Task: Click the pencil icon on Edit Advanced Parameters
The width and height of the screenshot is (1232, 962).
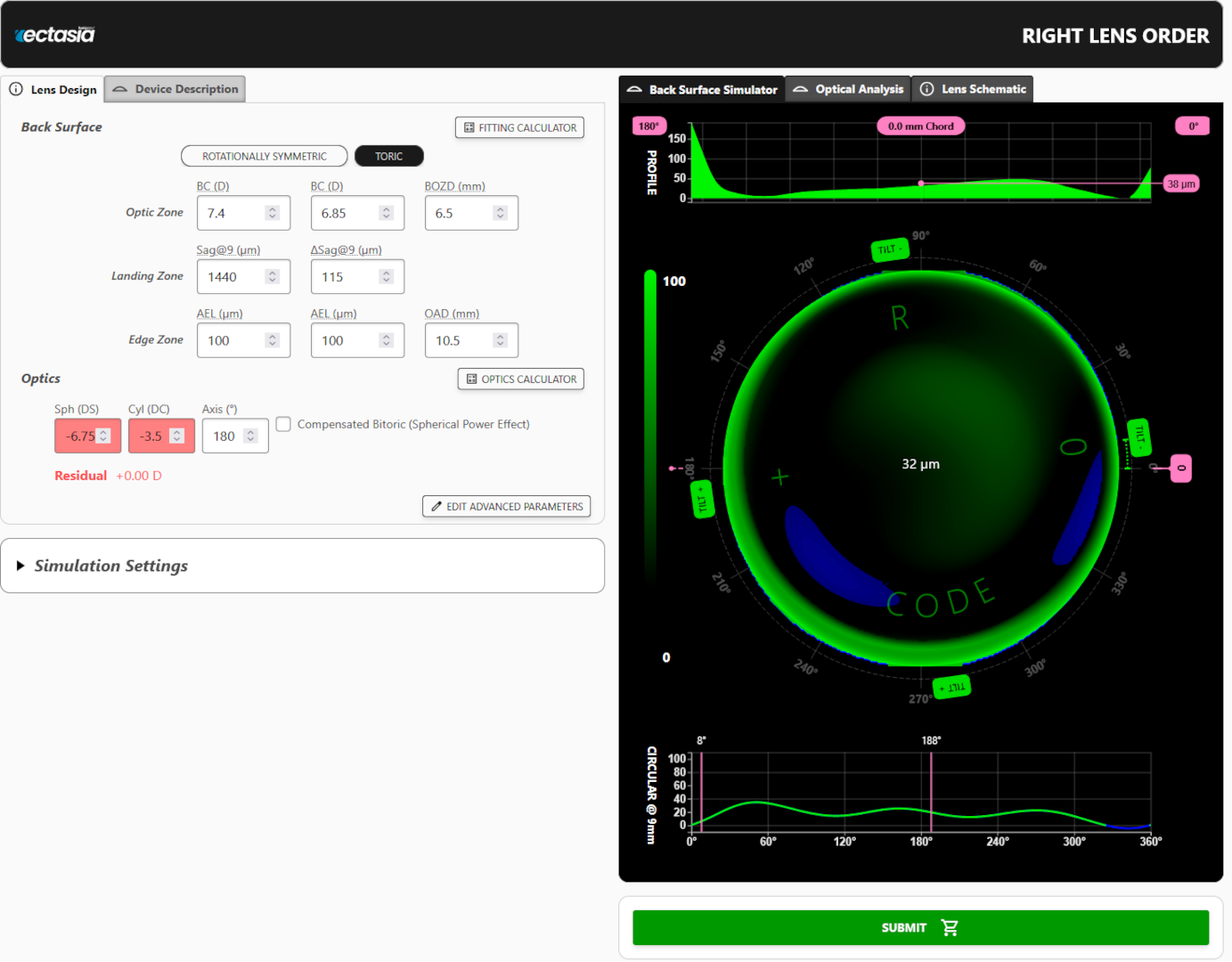Action: (x=437, y=507)
